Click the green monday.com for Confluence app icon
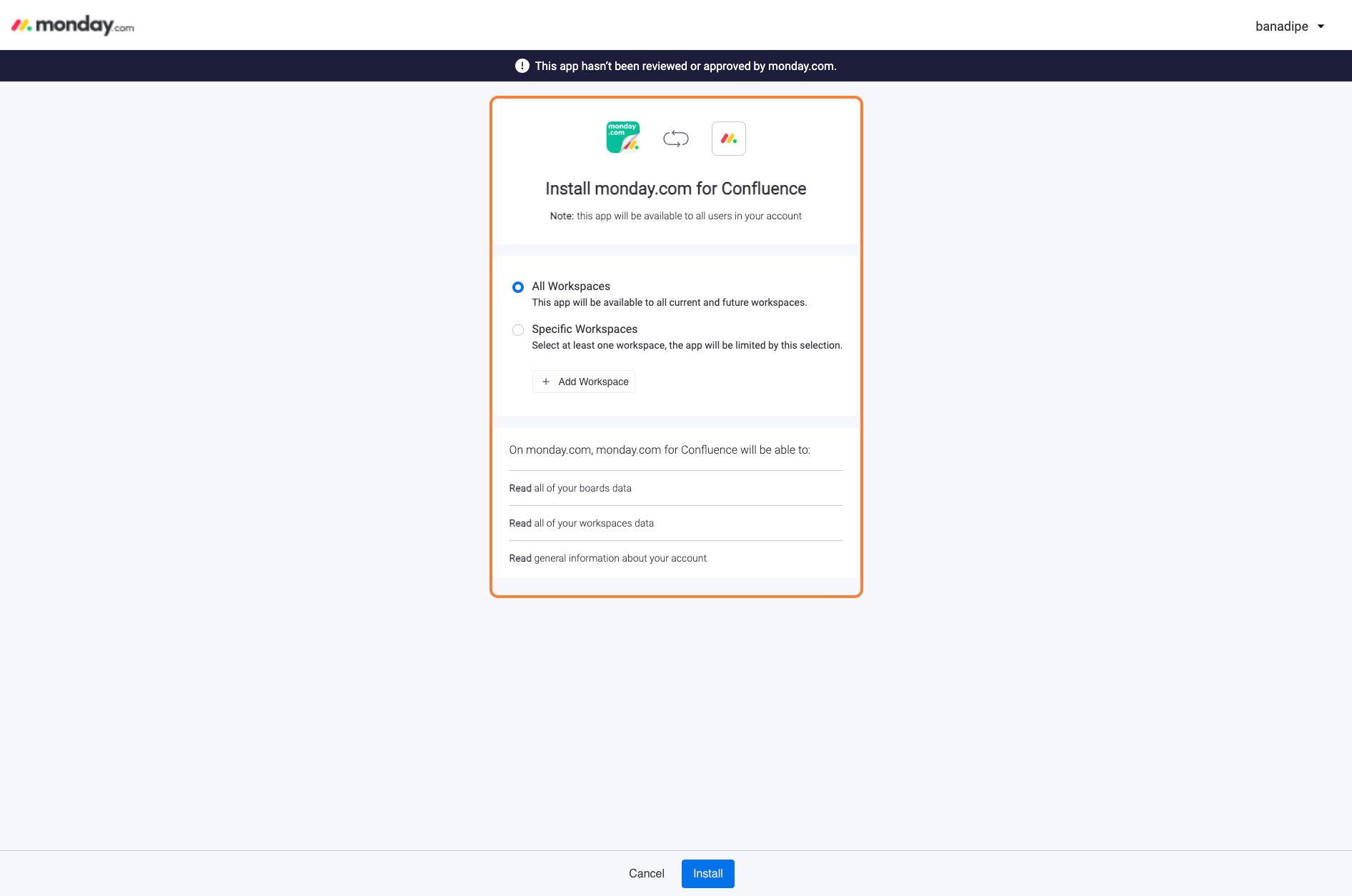The height and width of the screenshot is (896, 1352). [623, 138]
